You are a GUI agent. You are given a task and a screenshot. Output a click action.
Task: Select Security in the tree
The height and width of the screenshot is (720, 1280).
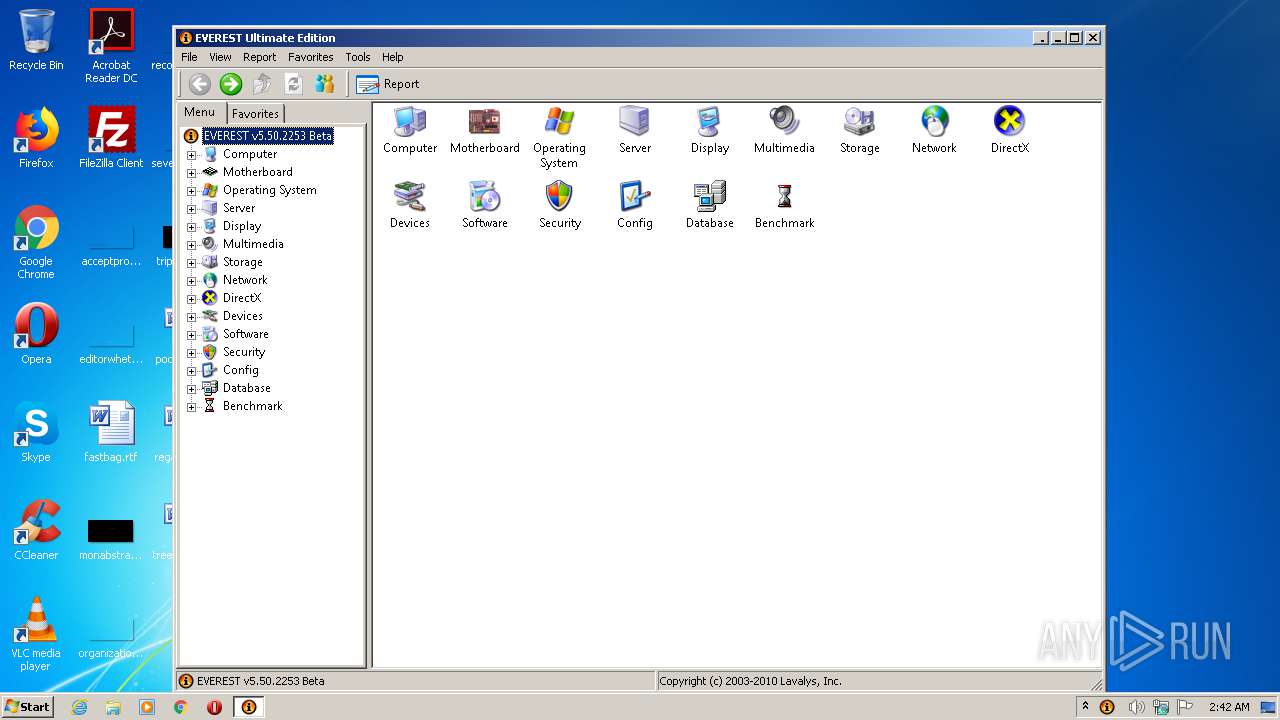(244, 352)
